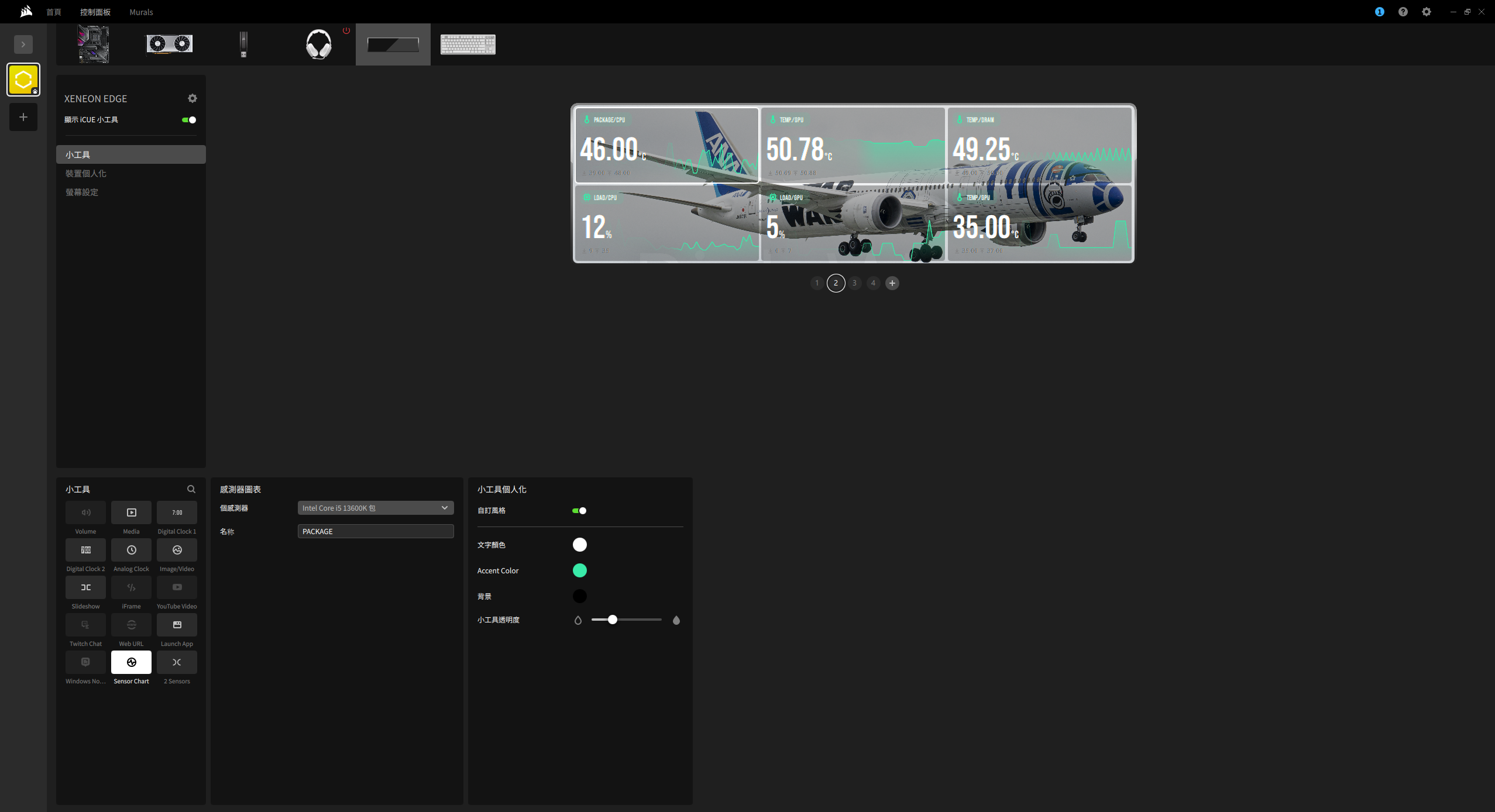Disable the 自訂風格 toggle

579,511
